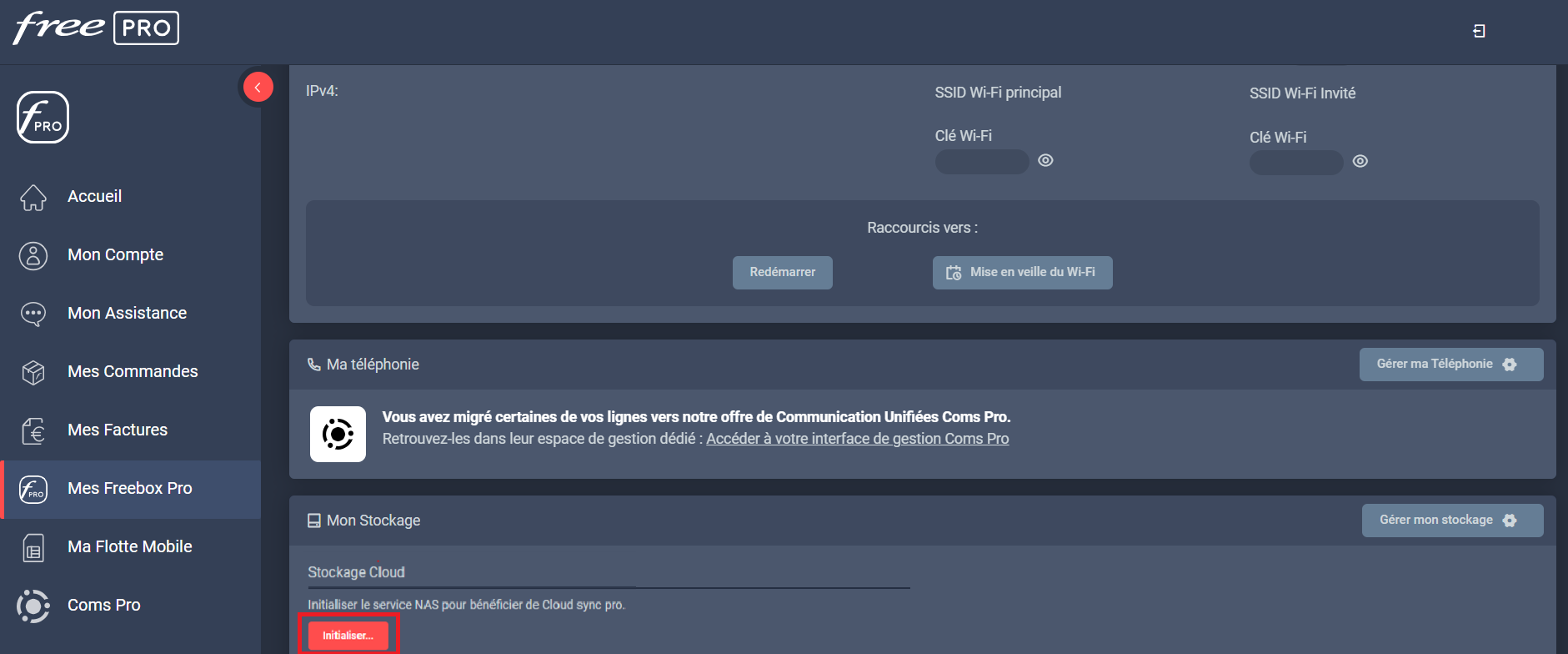Show the guest Wi-Fi key password

click(1360, 161)
